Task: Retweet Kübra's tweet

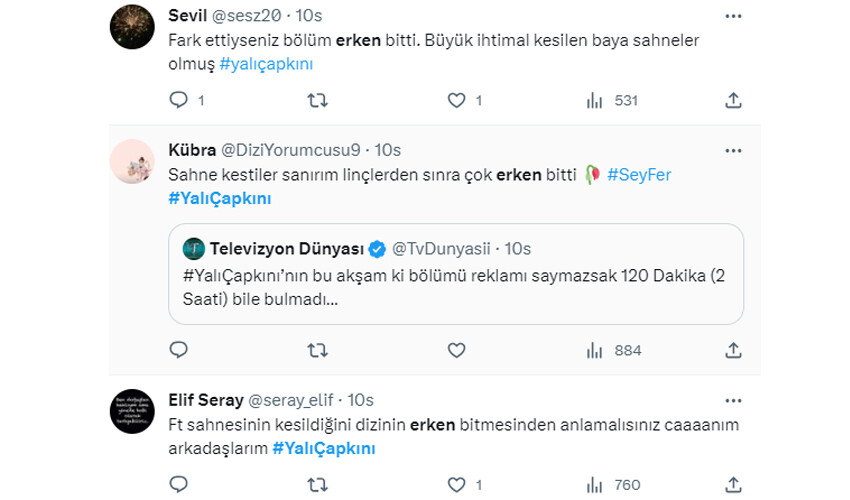Action: pyautogui.click(x=317, y=350)
